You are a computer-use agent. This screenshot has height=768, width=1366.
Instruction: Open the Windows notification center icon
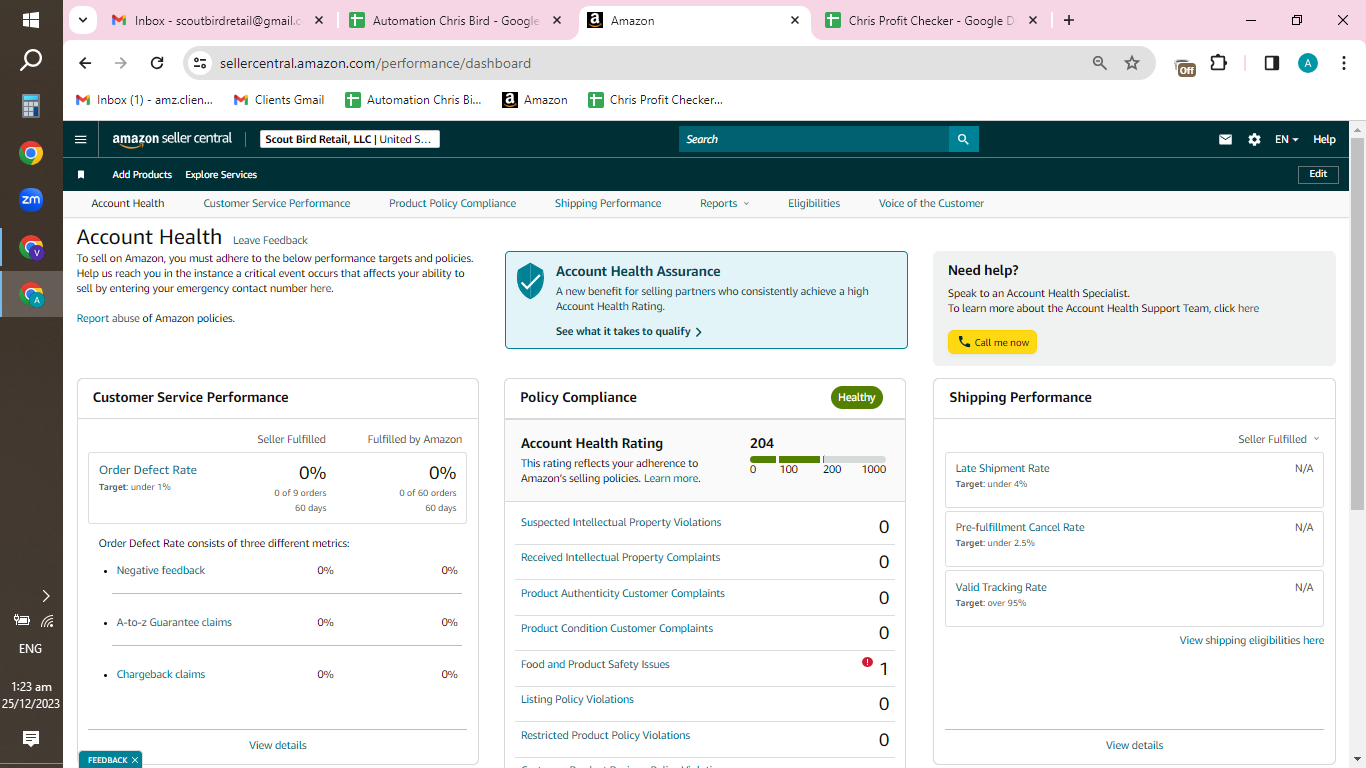[x=31, y=739]
